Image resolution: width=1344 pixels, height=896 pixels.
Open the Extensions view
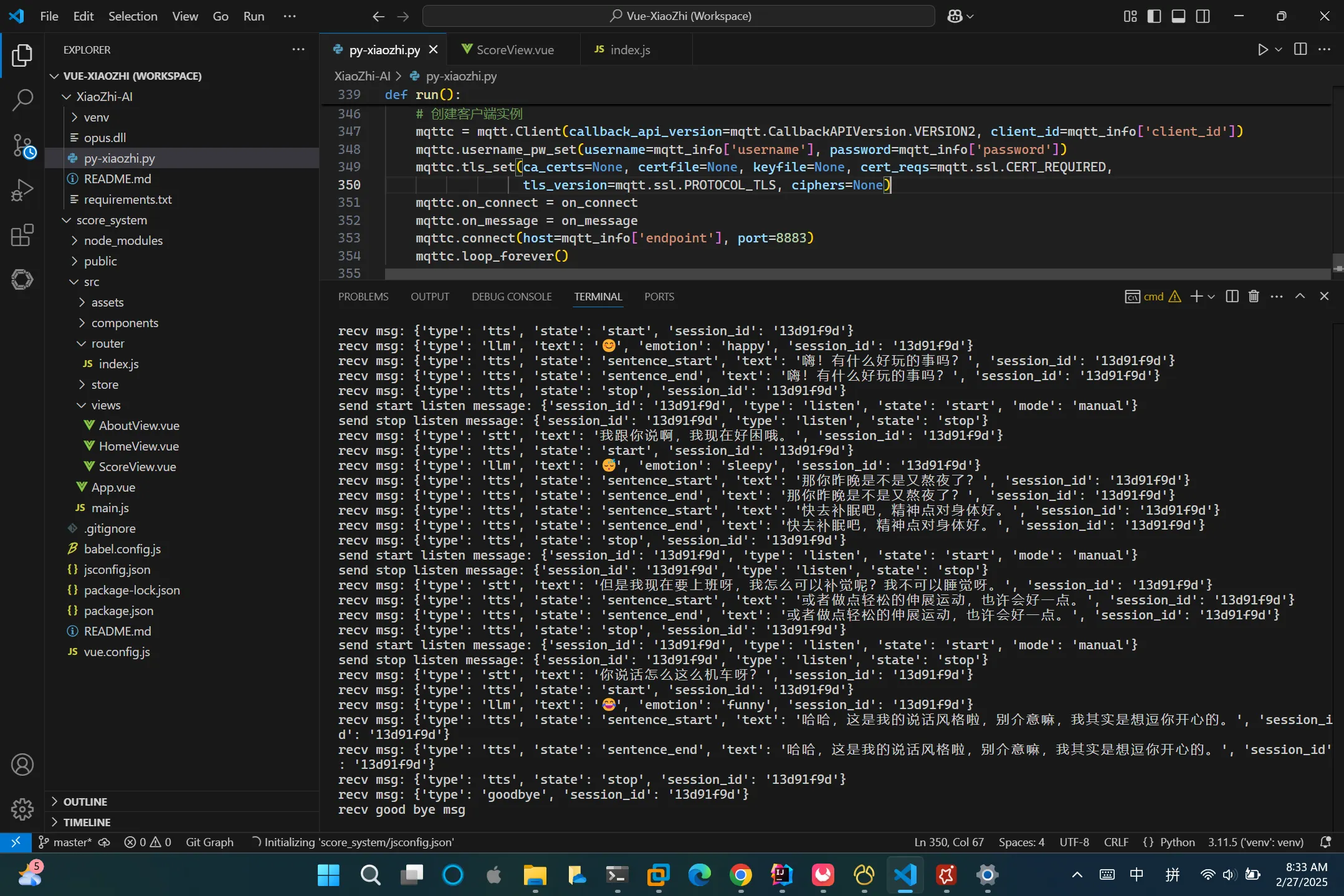(22, 236)
